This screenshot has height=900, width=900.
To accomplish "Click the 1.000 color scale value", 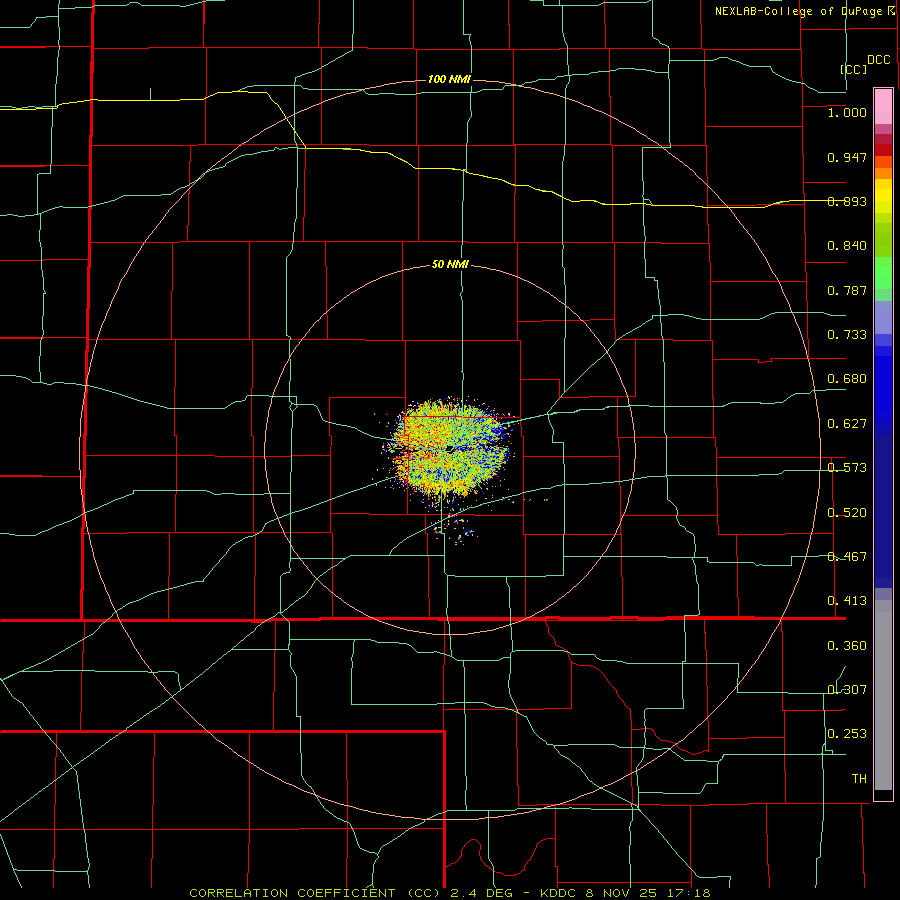I will point(847,112).
